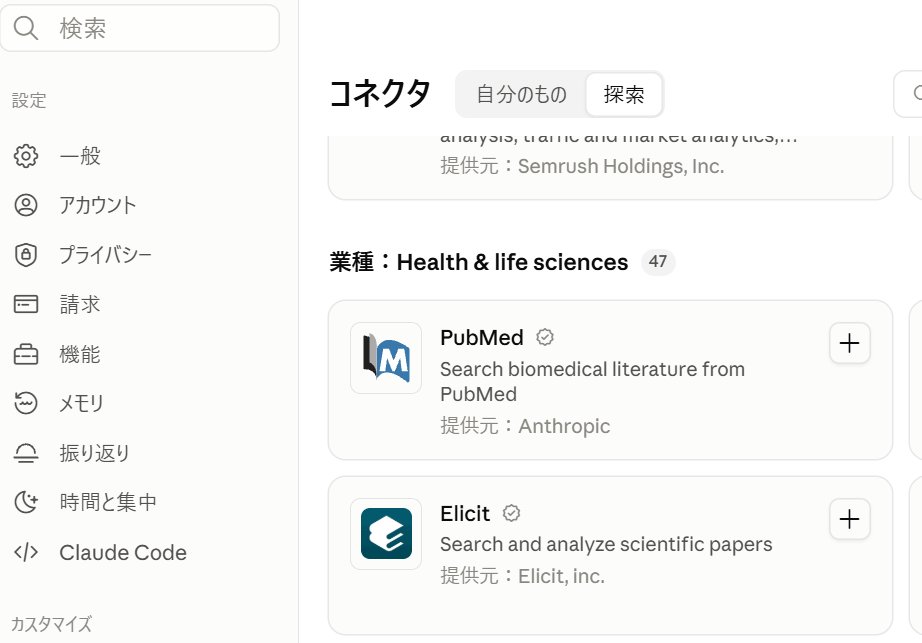This screenshot has width=922, height=643.
Task: Open プライバシー settings
Action: 105,254
